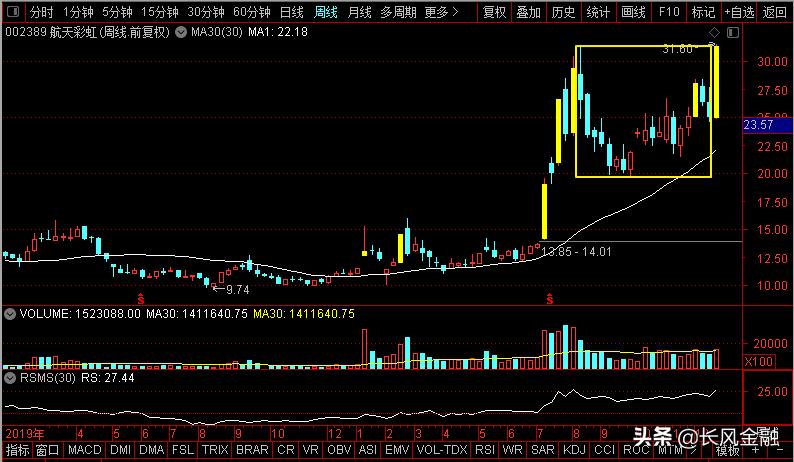Image resolution: width=794 pixels, height=462 pixels.
Task: Open the RSMS(30) indicator dropdown circle
Action: (10, 378)
